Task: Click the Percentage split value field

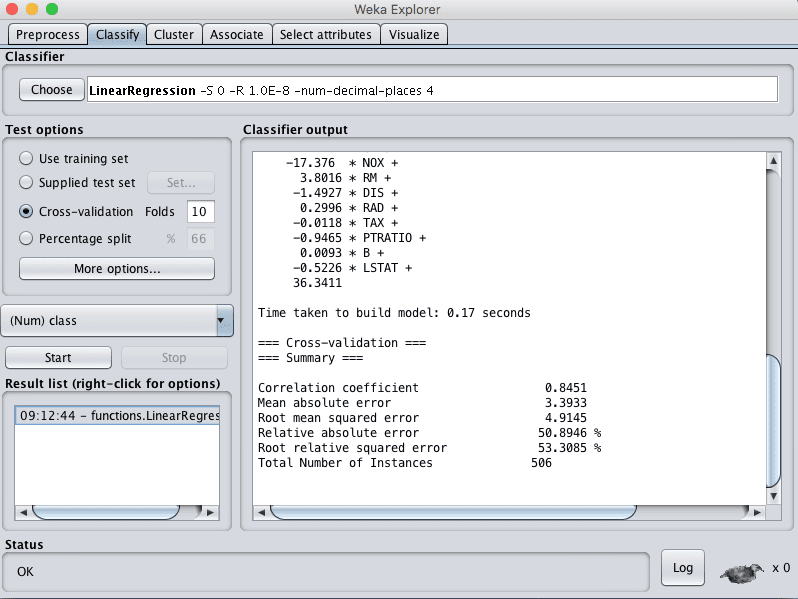Action: click(x=201, y=239)
